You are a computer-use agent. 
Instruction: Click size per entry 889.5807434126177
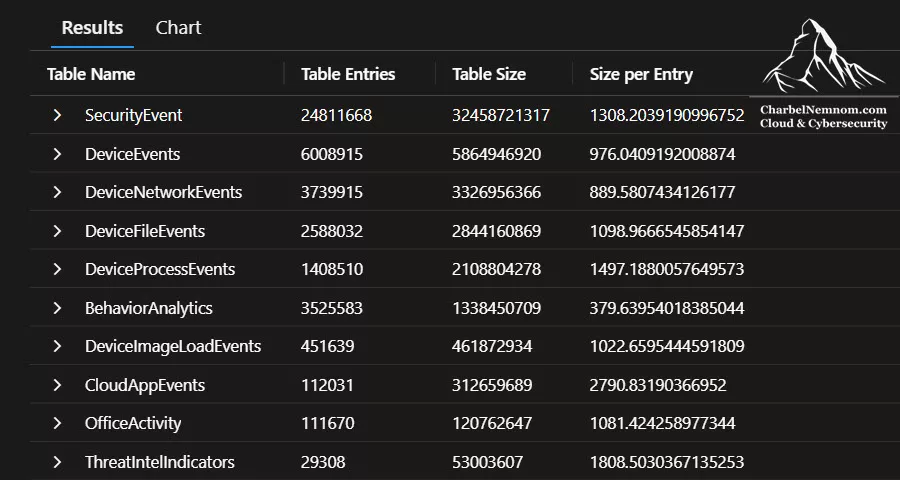coord(662,192)
